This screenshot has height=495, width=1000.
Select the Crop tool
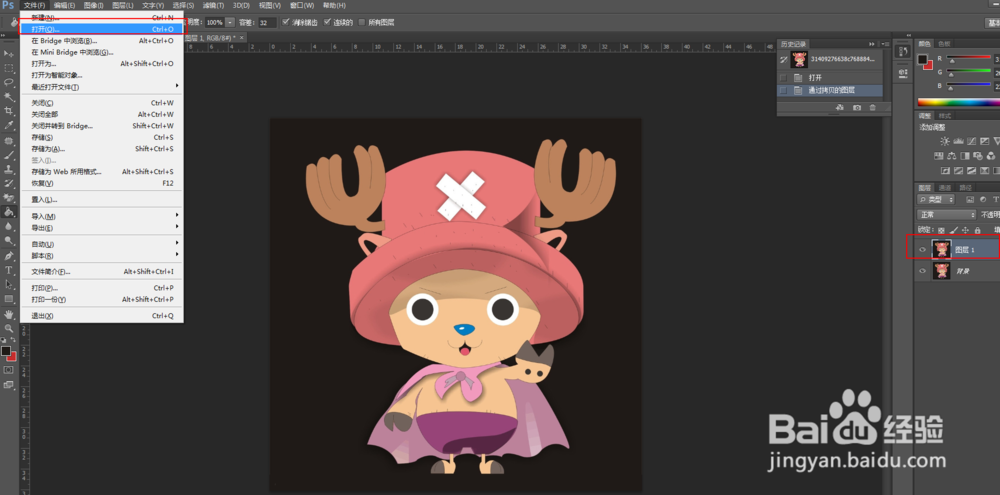[9, 111]
